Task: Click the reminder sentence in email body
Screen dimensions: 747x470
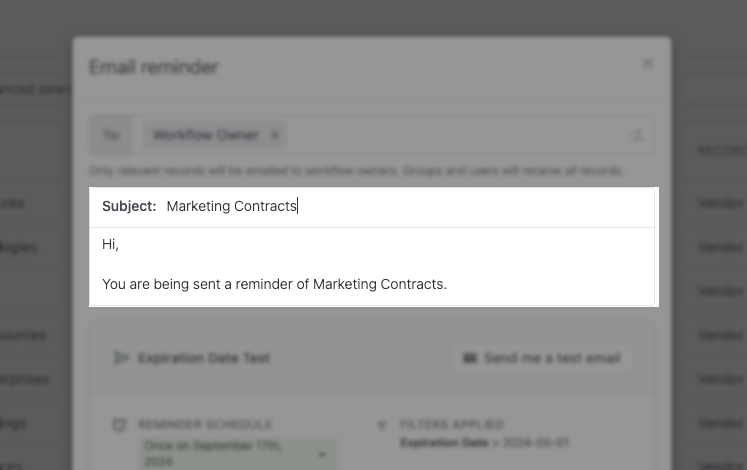Action: click(x=274, y=284)
